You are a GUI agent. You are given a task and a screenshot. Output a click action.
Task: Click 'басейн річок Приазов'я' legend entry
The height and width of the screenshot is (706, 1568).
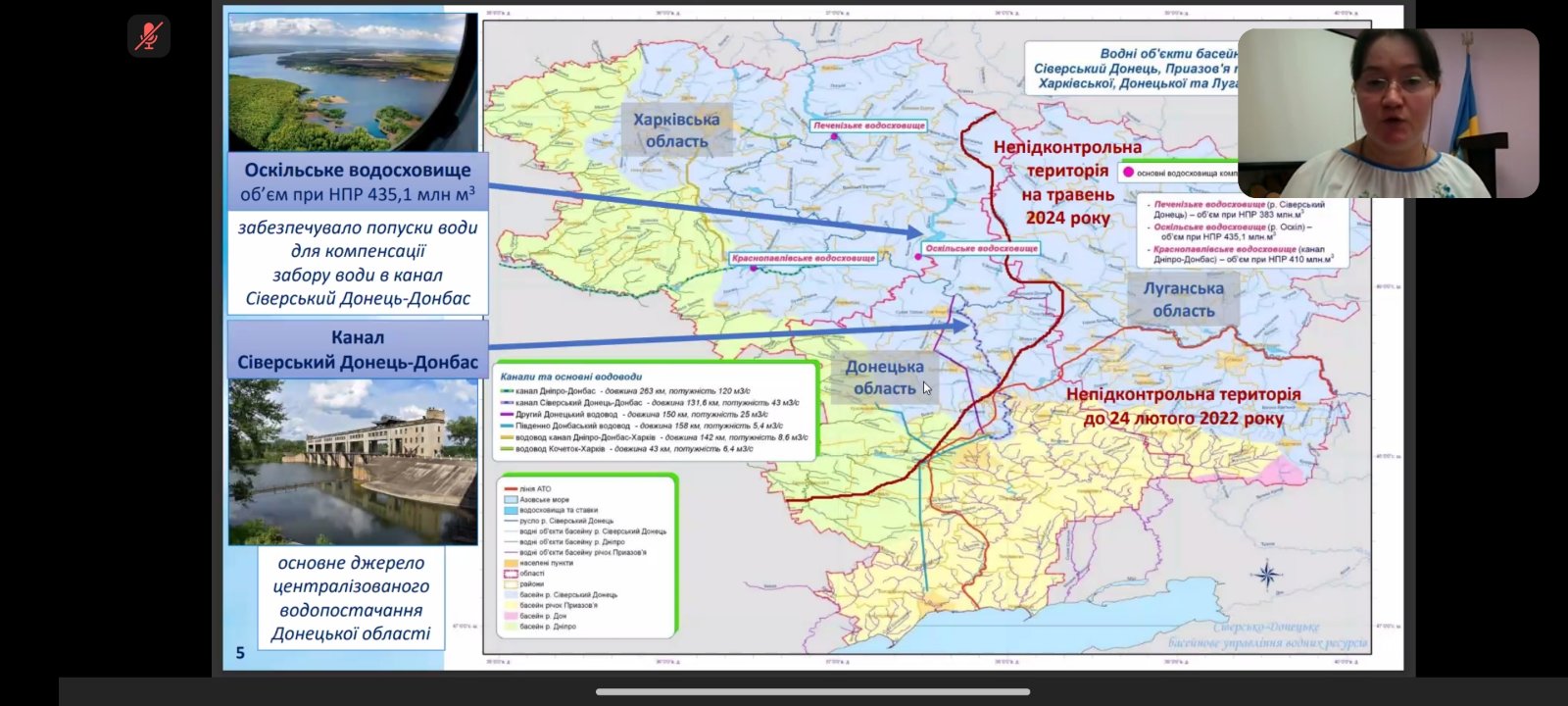pos(553,605)
